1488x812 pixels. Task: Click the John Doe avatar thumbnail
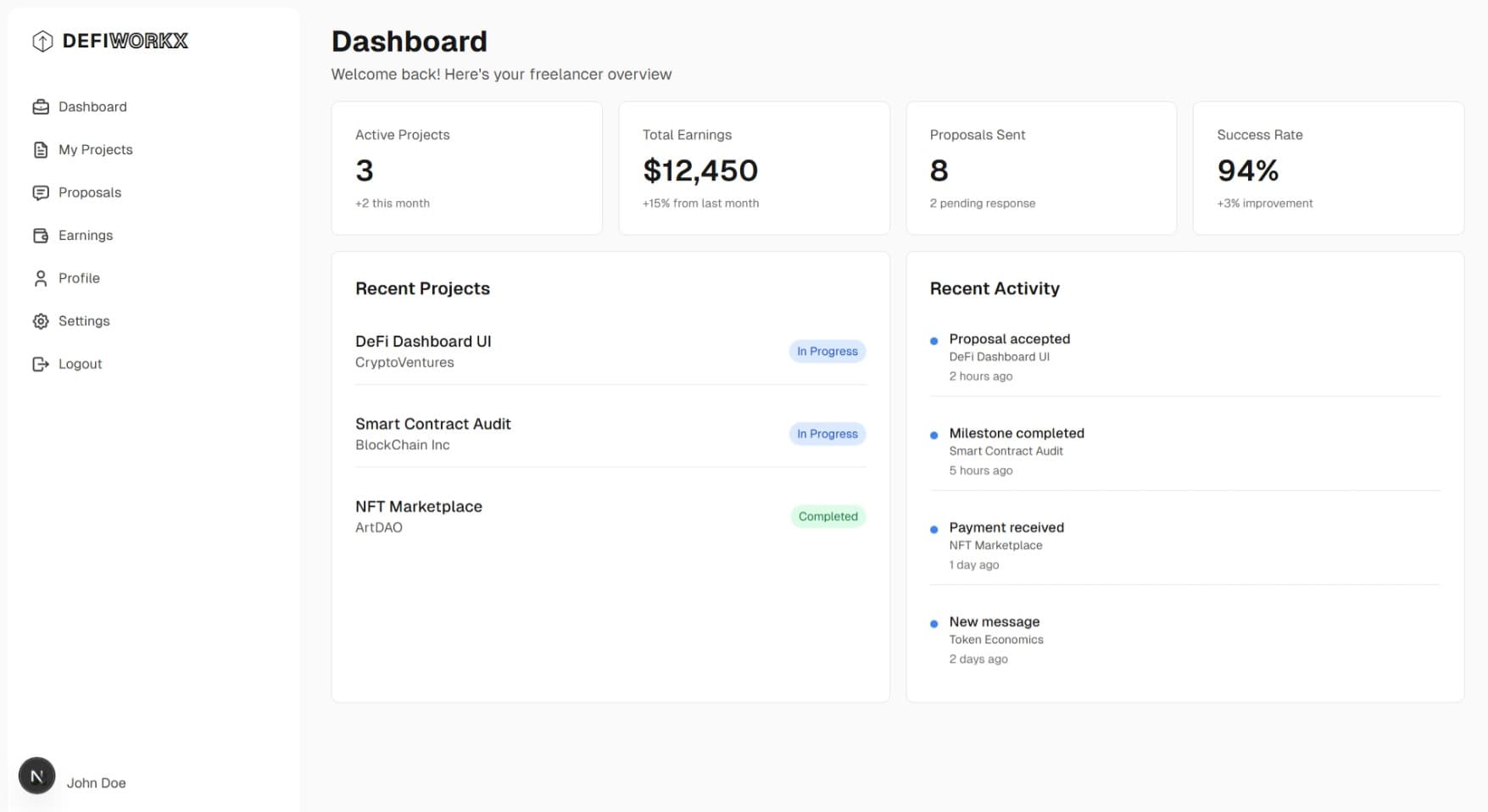click(x=36, y=775)
